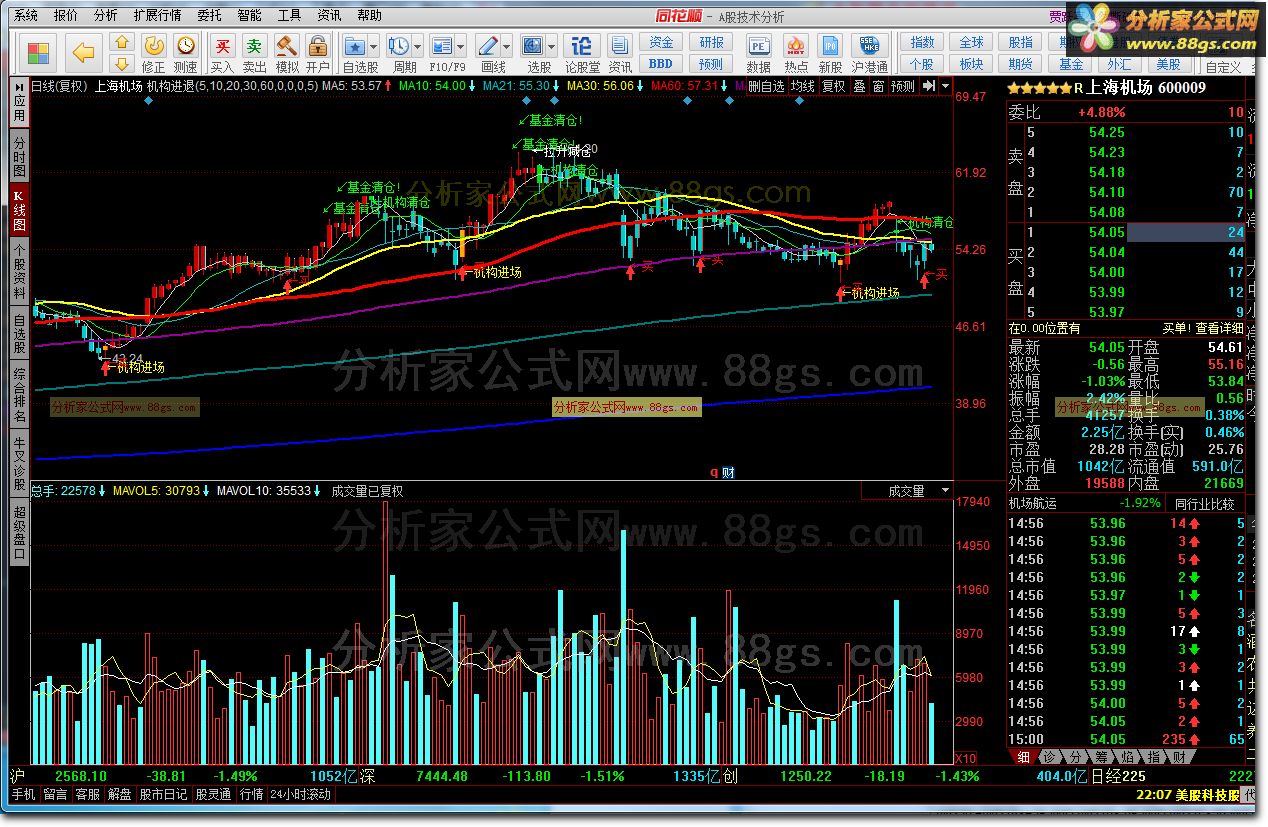The image size is (1268, 827).
Task: Toggle 窗 multi-window mode
Action: [878, 87]
